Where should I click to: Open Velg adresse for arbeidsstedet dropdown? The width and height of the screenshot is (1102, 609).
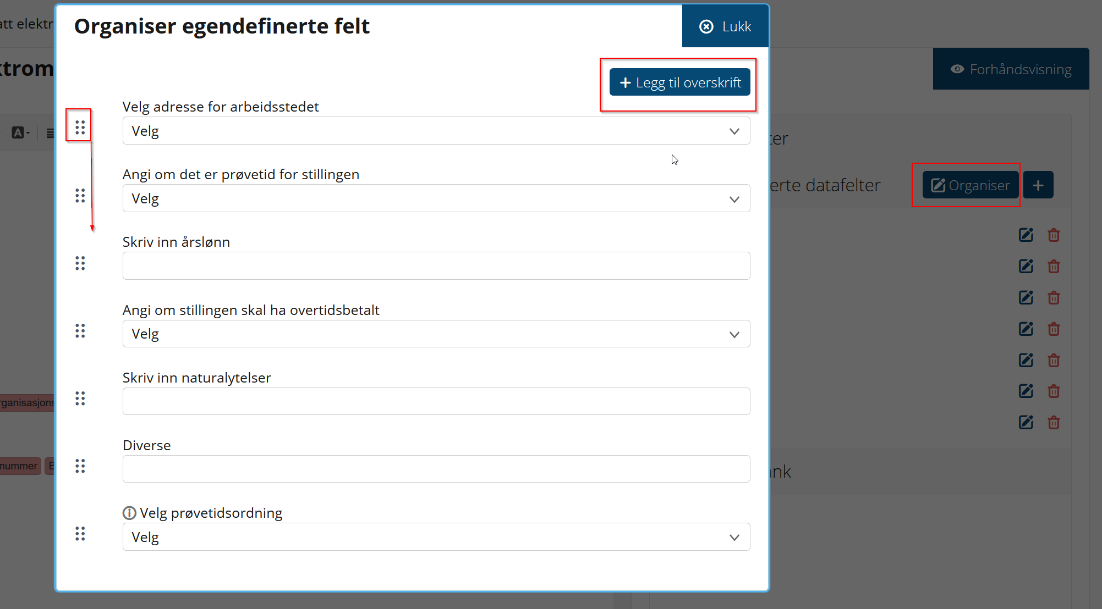click(436, 131)
